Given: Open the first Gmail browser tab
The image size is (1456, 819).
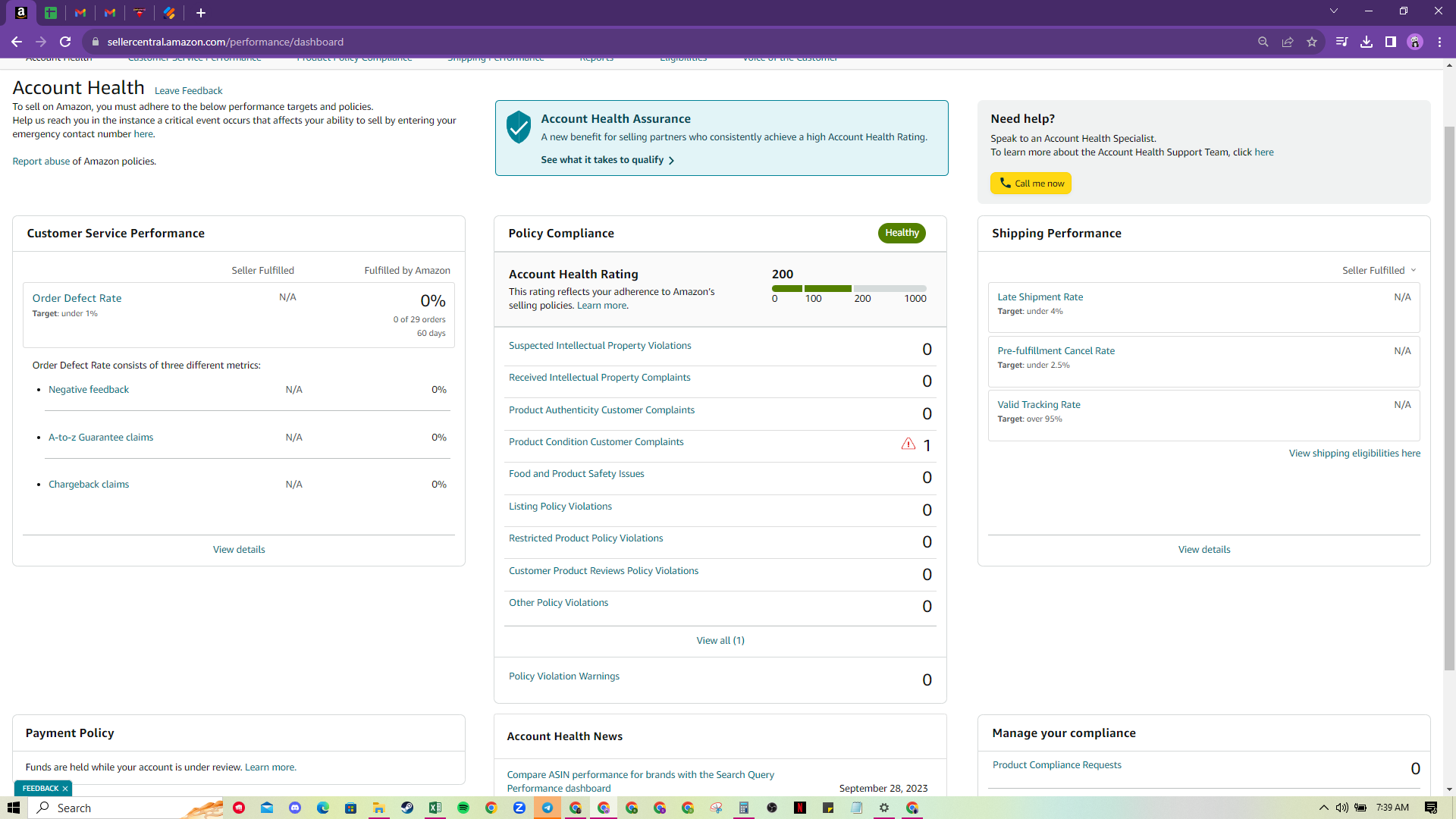Looking at the screenshot, I should tap(80, 12).
